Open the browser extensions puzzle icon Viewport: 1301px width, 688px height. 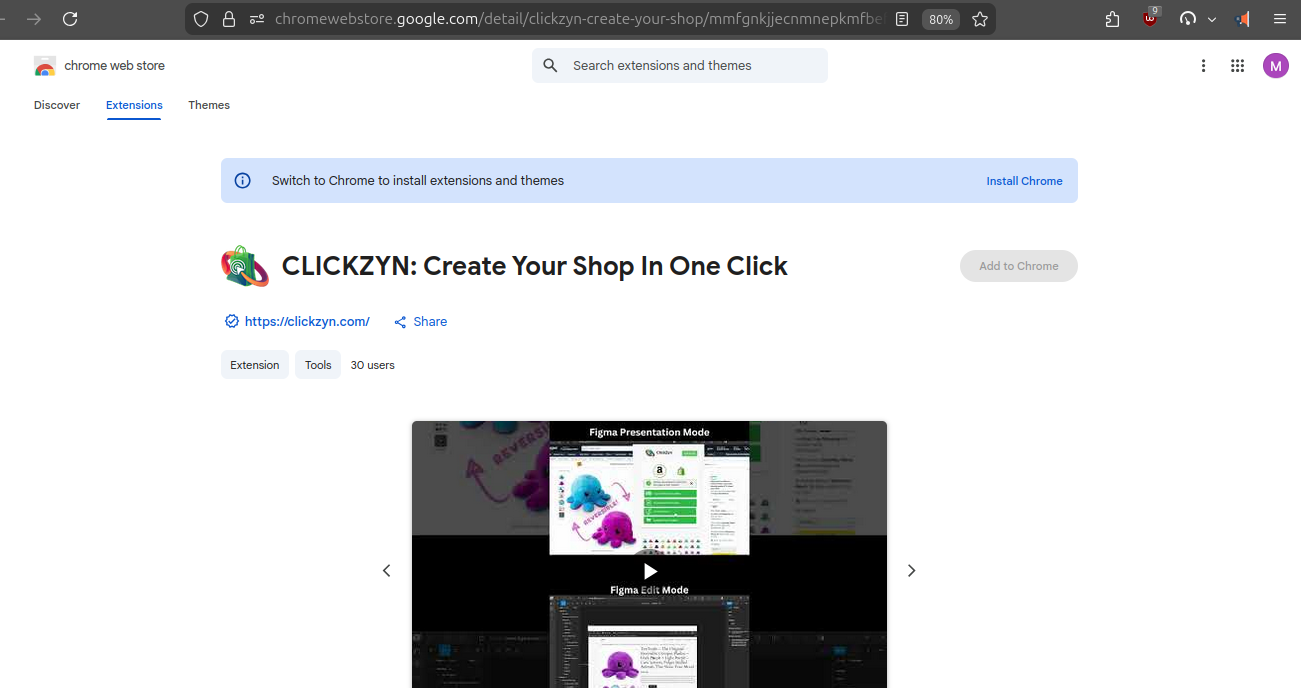tap(1112, 19)
